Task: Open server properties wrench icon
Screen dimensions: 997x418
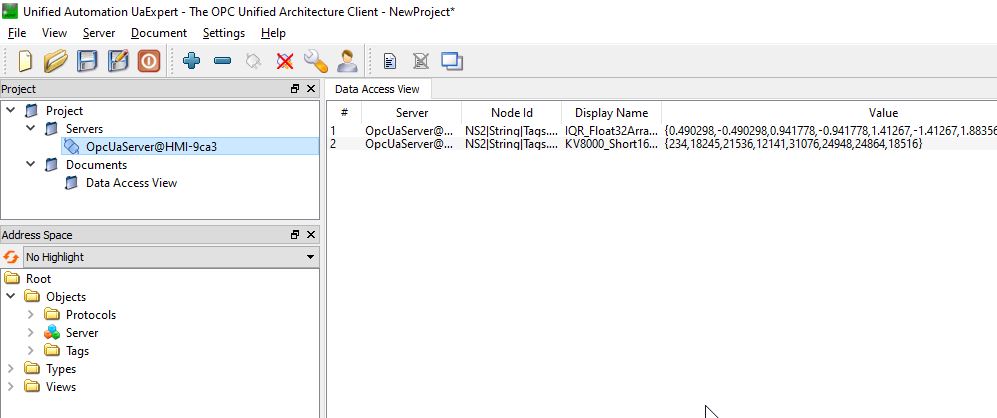Action: (315, 61)
